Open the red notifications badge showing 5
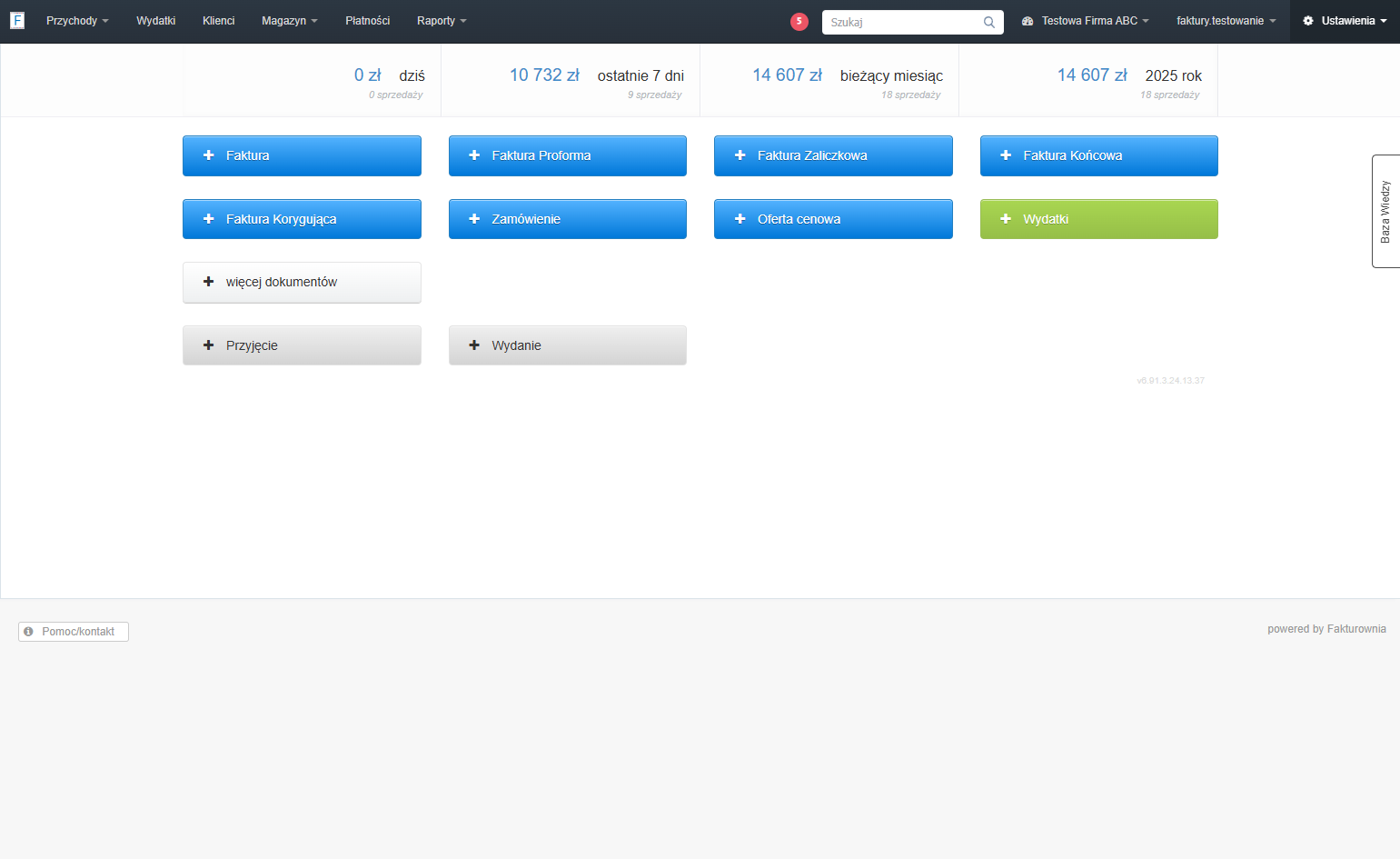 click(799, 21)
